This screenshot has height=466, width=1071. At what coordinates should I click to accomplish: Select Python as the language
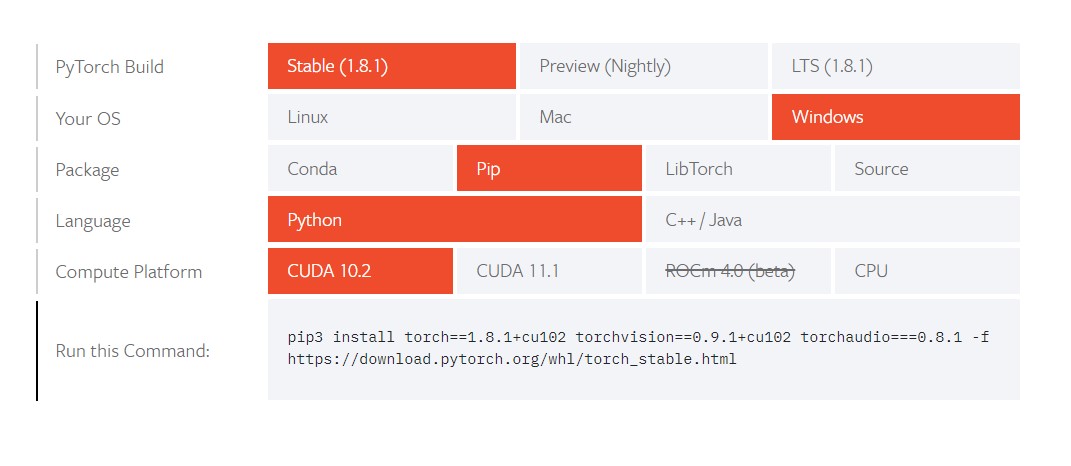click(455, 219)
